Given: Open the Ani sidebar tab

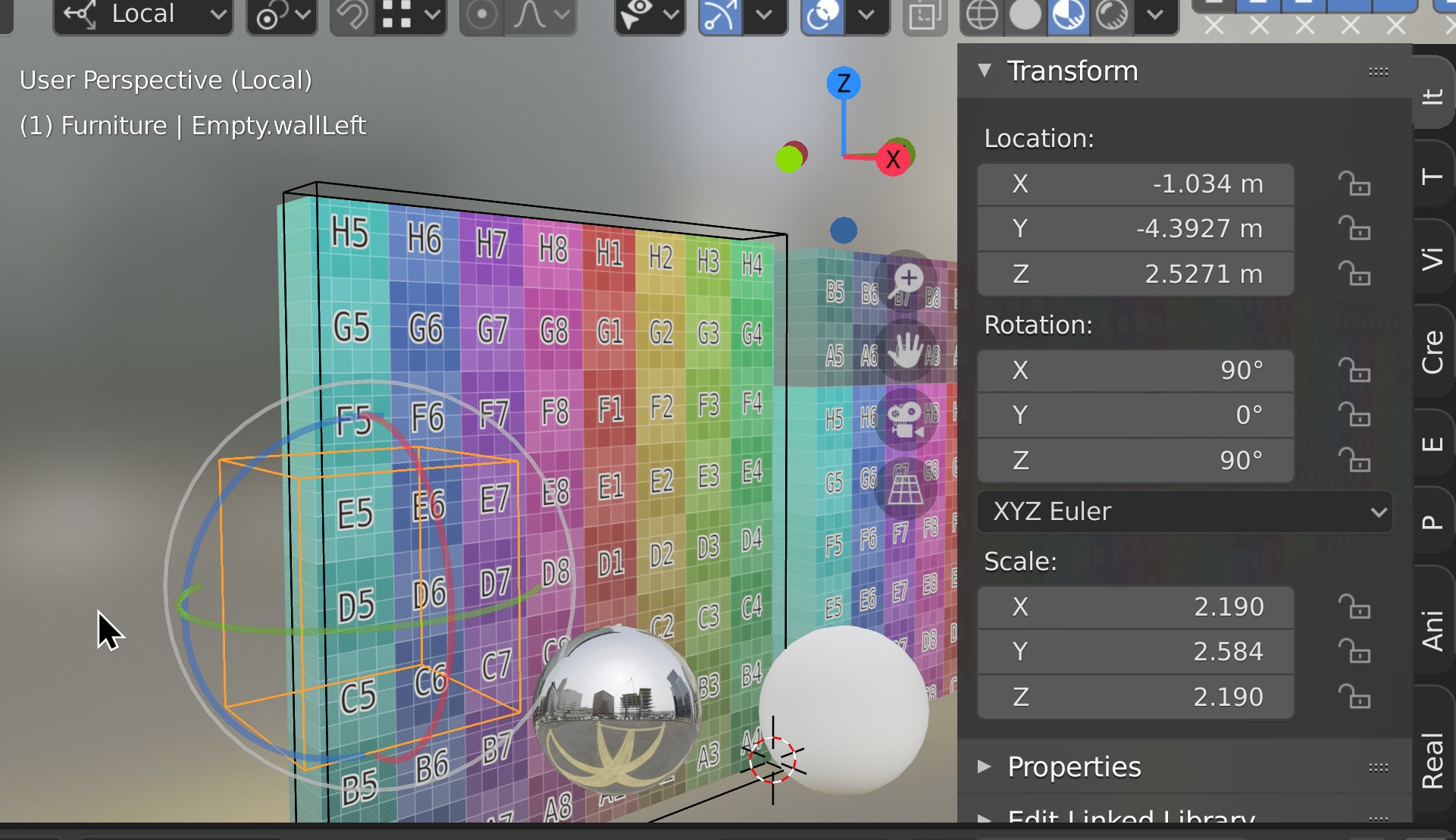Looking at the screenshot, I should tap(1432, 631).
